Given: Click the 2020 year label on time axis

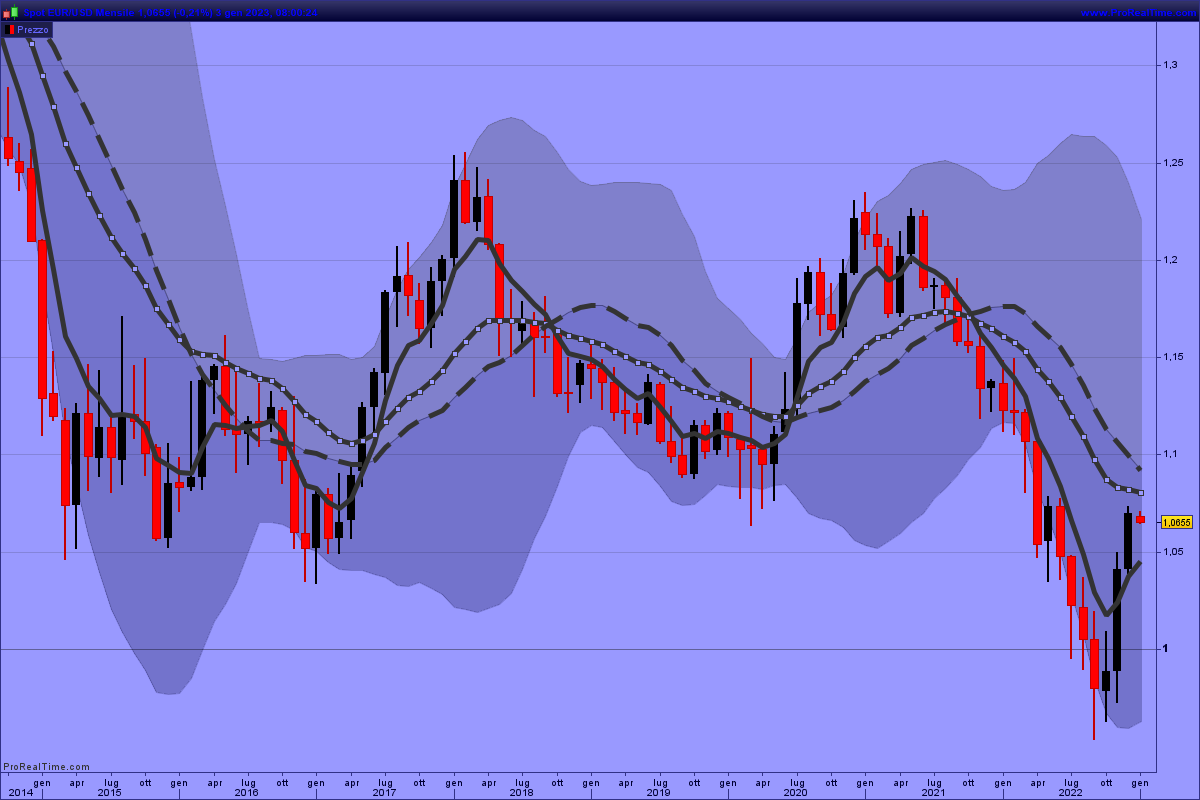Looking at the screenshot, I should [795, 792].
